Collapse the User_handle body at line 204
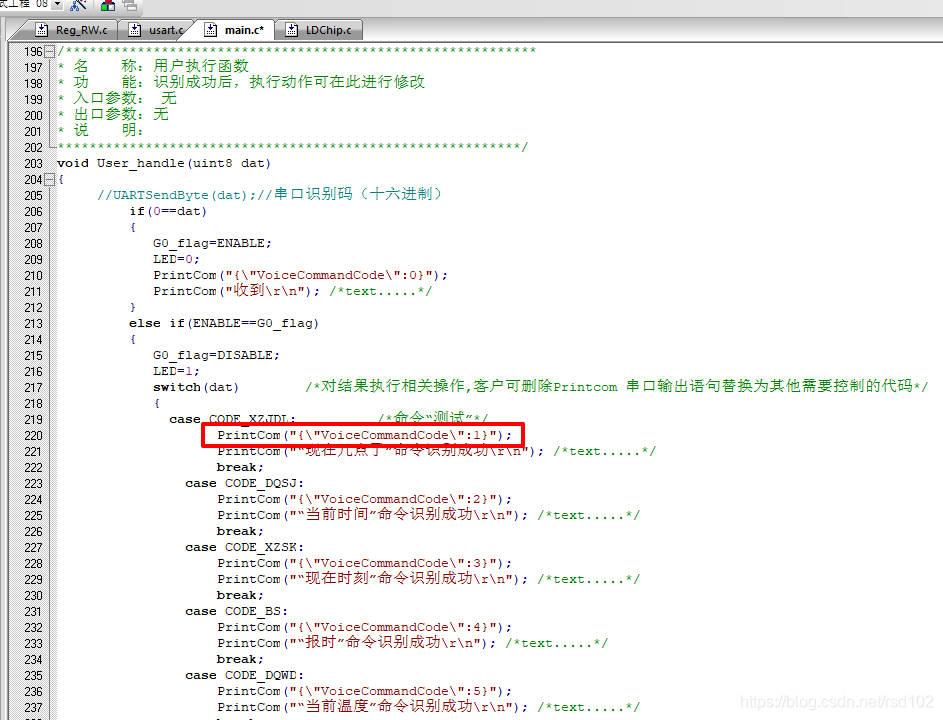 pyautogui.click(x=50, y=179)
